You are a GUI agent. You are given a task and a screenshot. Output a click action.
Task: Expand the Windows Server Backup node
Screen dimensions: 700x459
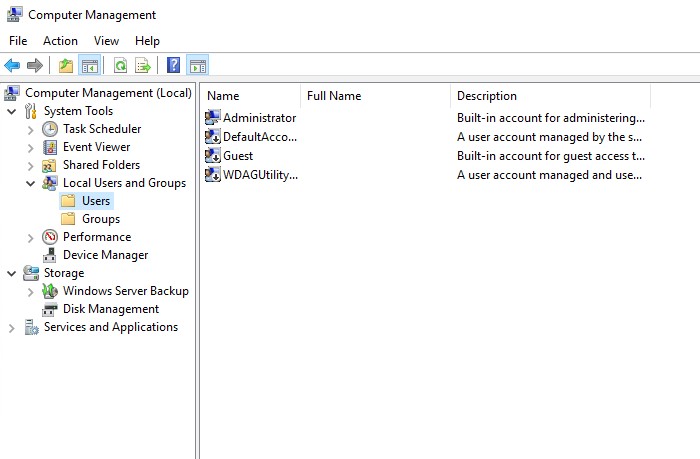30,292
